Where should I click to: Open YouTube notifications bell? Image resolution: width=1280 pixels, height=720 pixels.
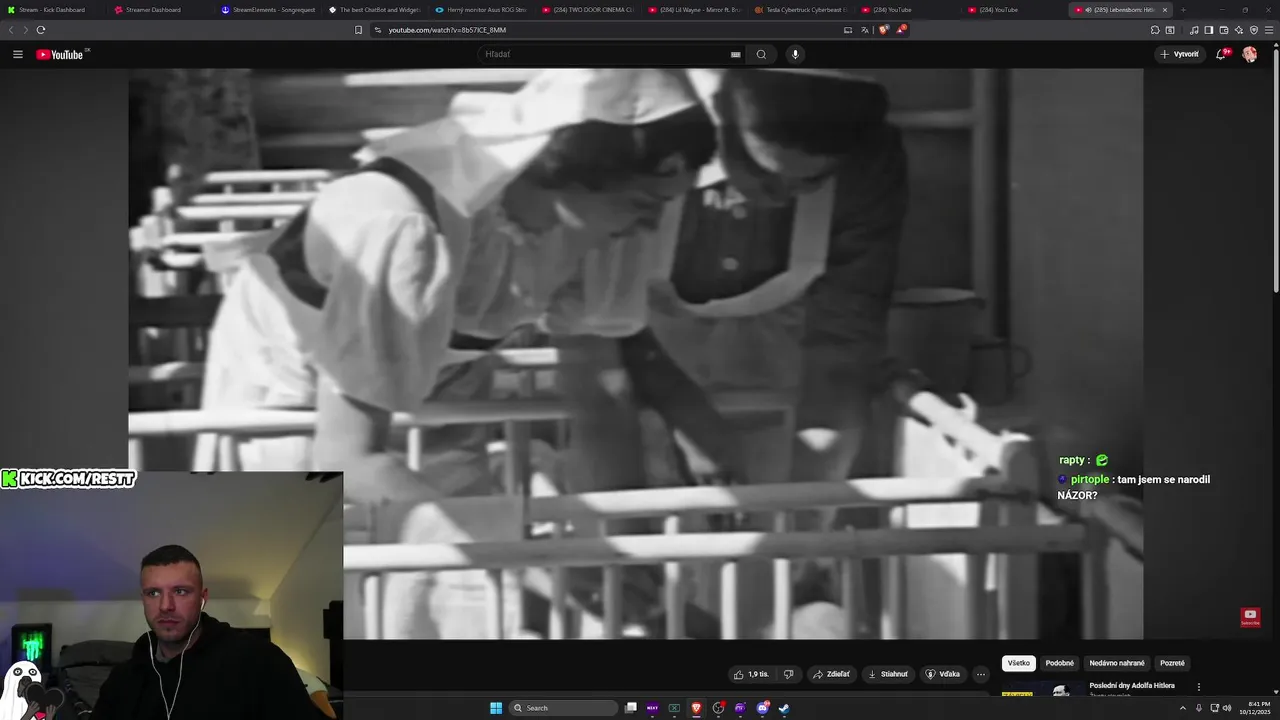pyautogui.click(x=1221, y=54)
